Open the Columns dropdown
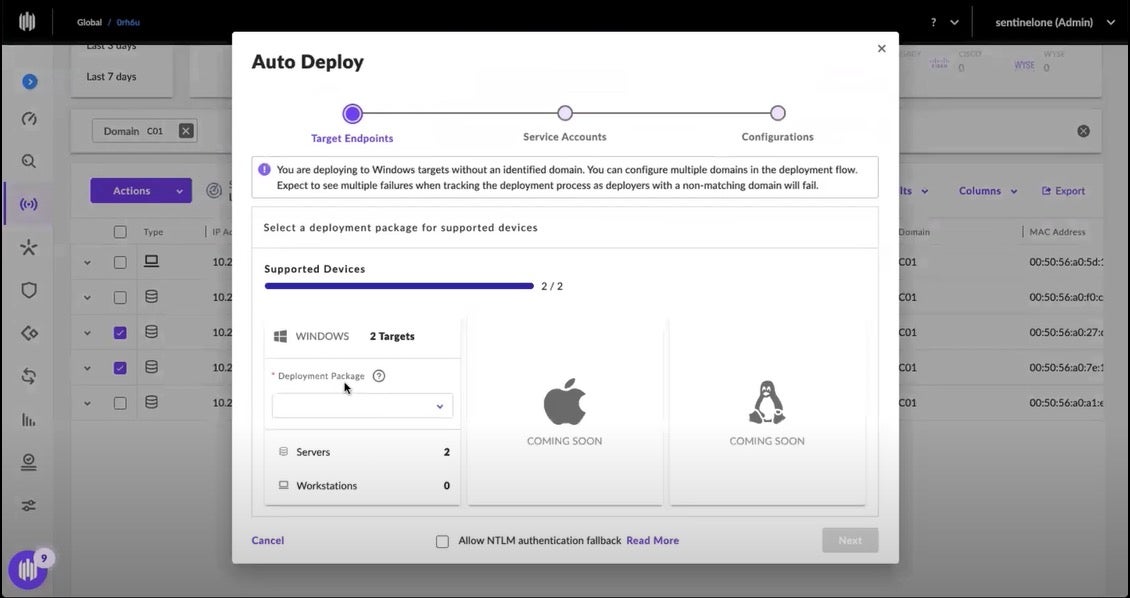 pos(987,191)
